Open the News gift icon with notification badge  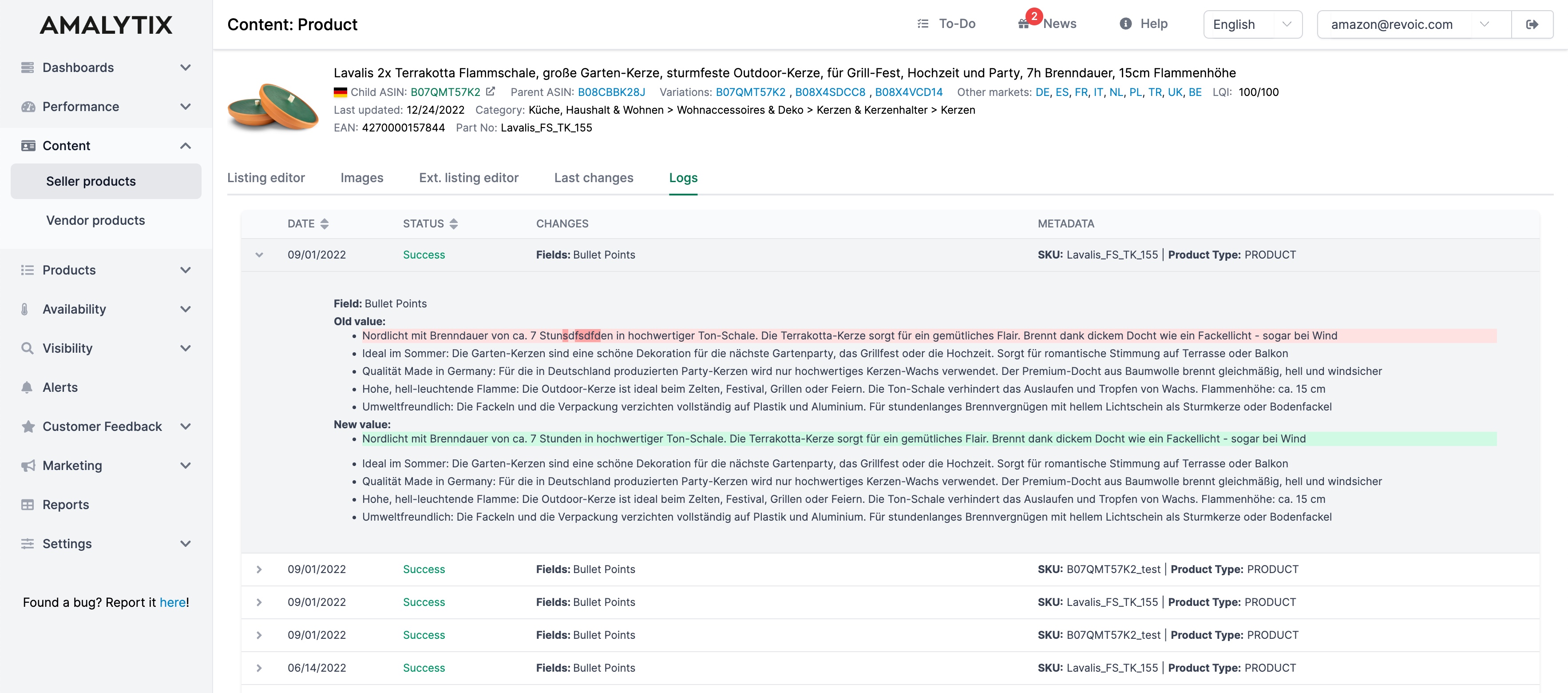(x=1025, y=23)
